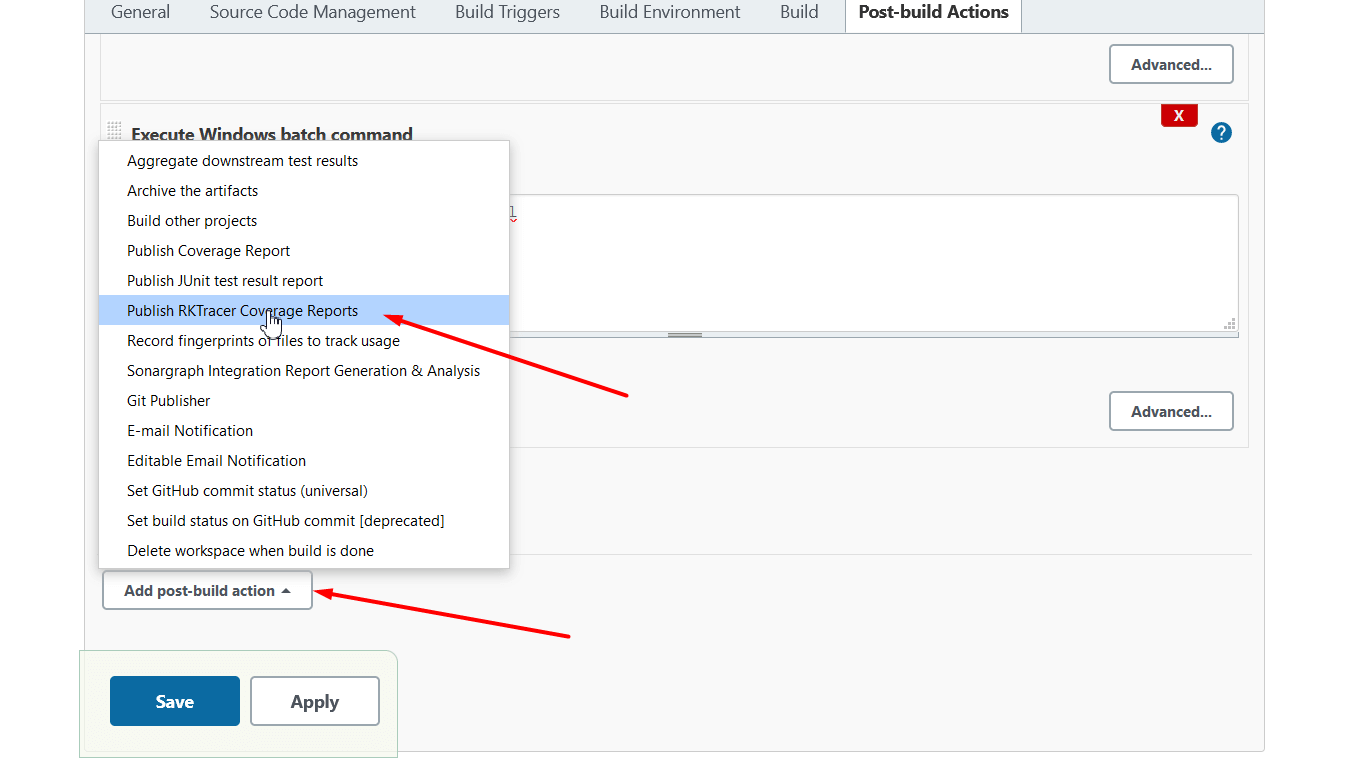Screen dimensions: 1348x766
Task: Click the textarea resize grip corner
Action: coord(1229,323)
